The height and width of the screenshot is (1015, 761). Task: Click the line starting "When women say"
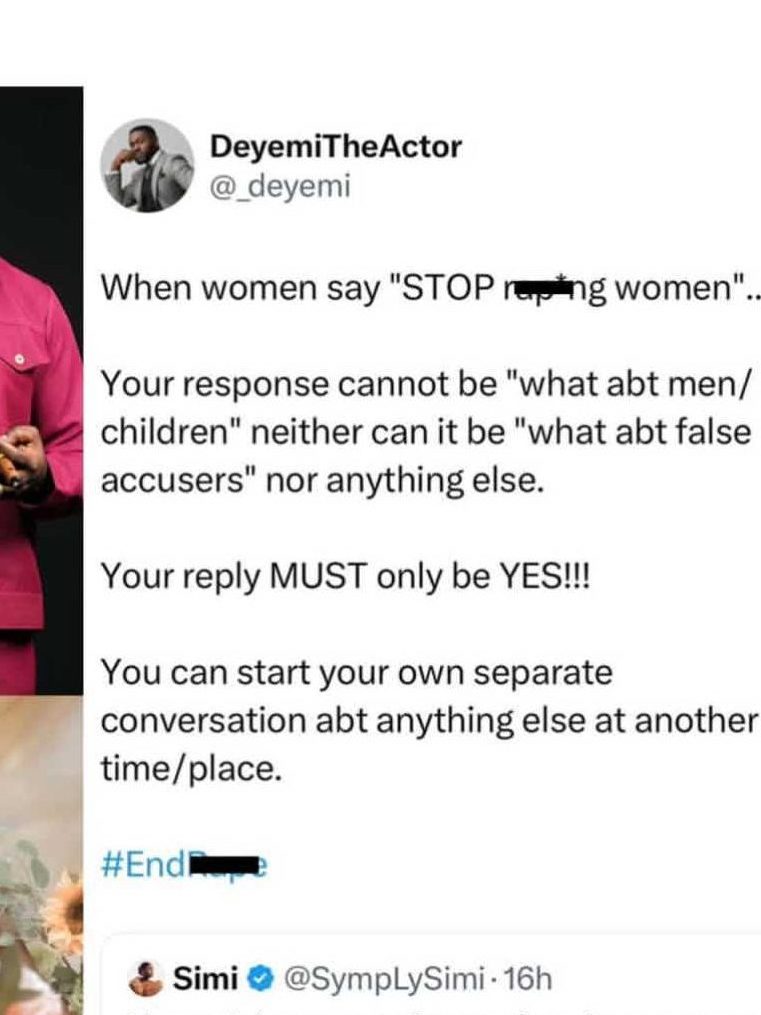click(430, 287)
